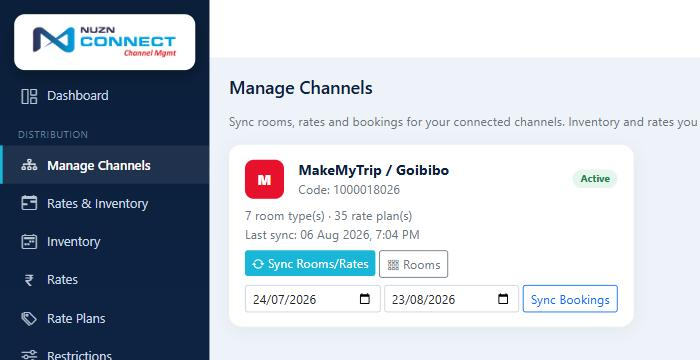Click the Restrictions sliders icon
700x360 pixels.
click(29, 356)
